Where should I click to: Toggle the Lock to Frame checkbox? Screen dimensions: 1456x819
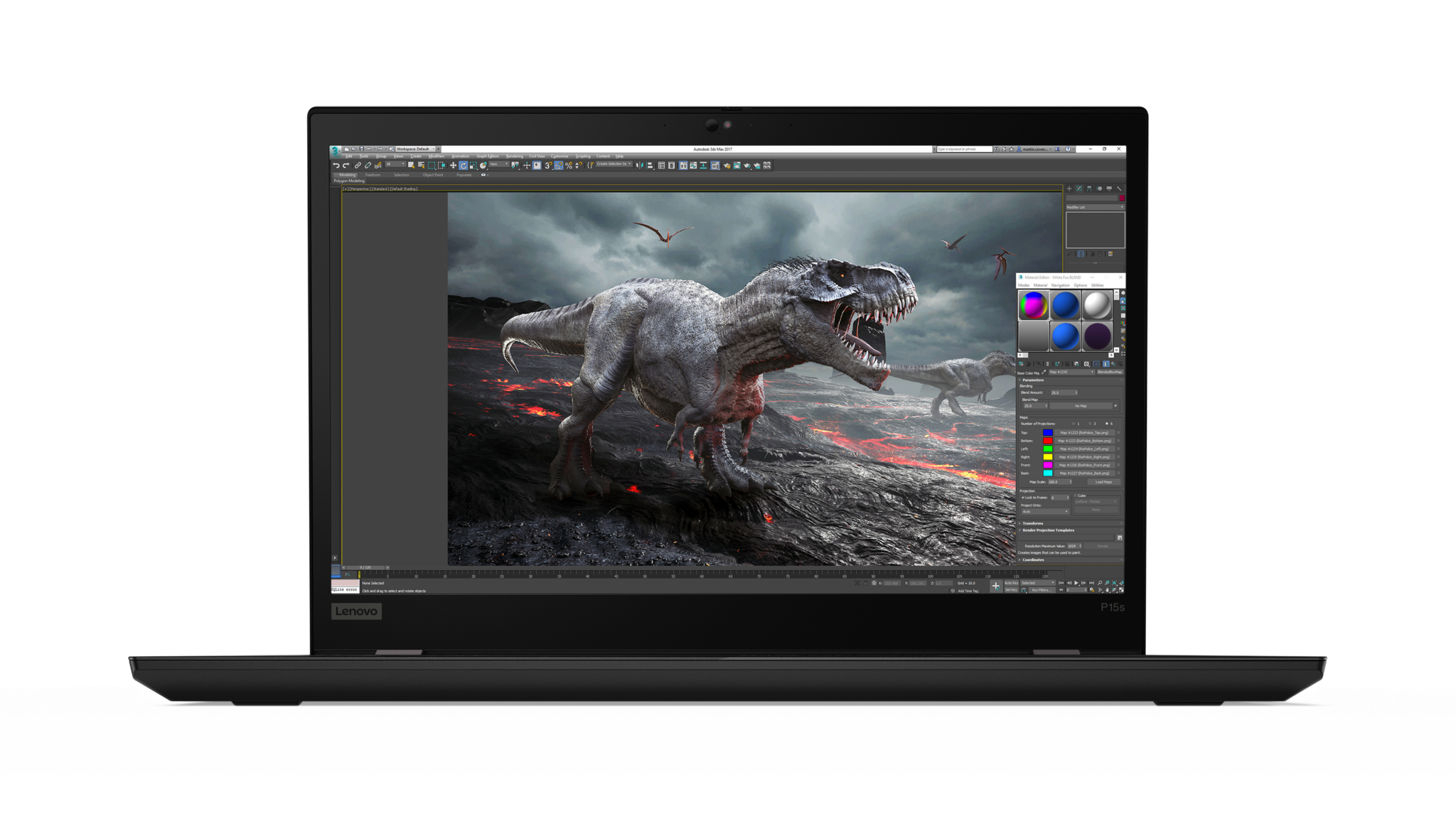tap(1023, 498)
